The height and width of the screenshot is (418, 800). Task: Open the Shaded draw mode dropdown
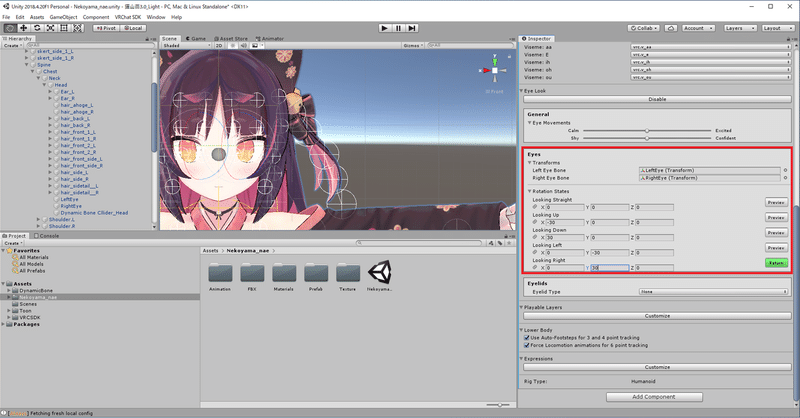186,45
